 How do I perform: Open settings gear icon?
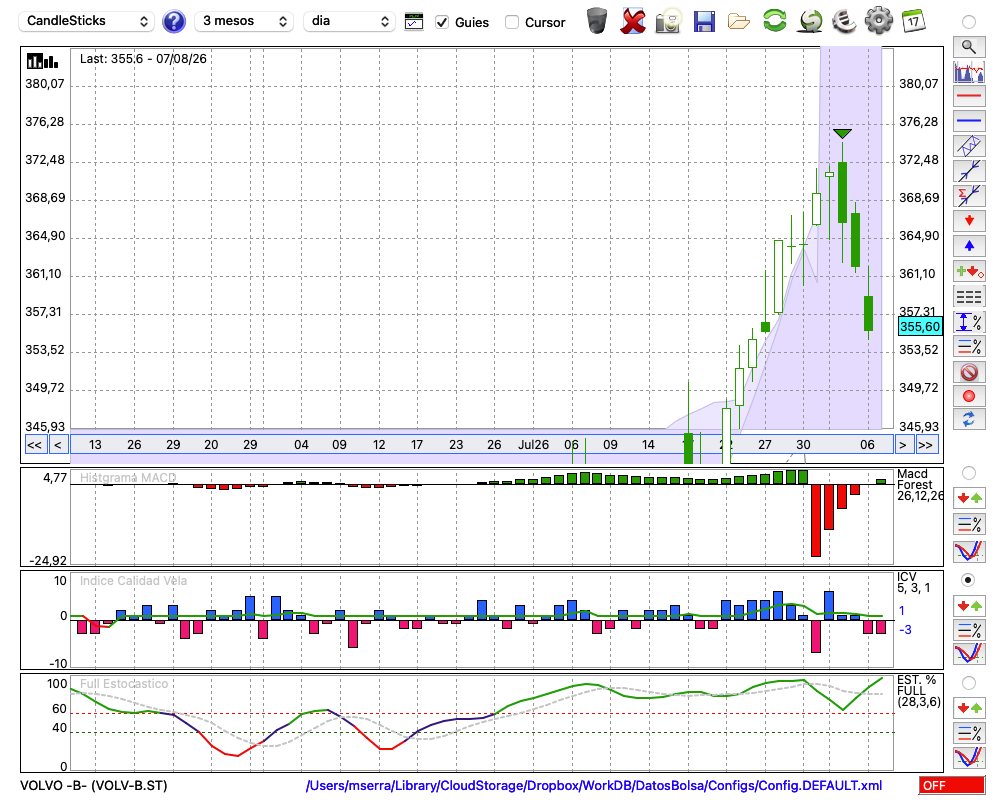[x=878, y=20]
